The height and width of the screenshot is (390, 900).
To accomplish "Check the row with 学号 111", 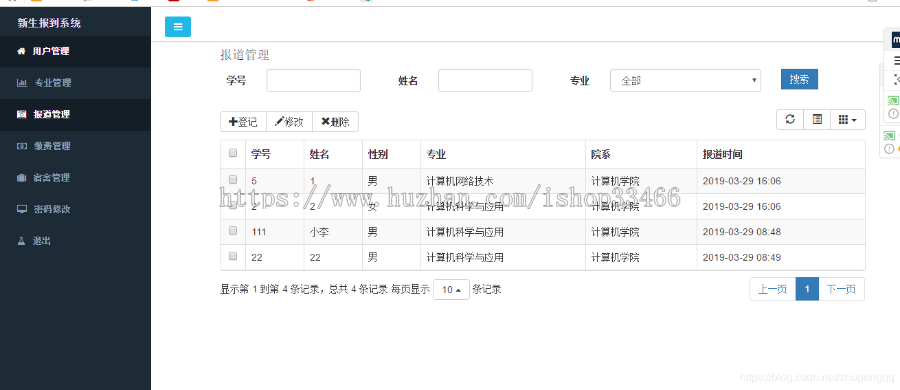I will click(x=233, y=230).
